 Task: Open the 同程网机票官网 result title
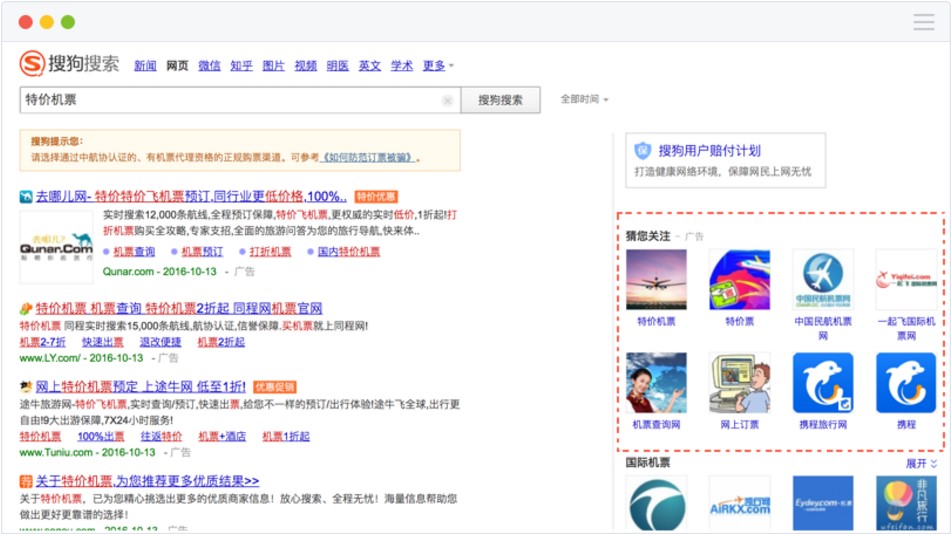tap(179, 309)
